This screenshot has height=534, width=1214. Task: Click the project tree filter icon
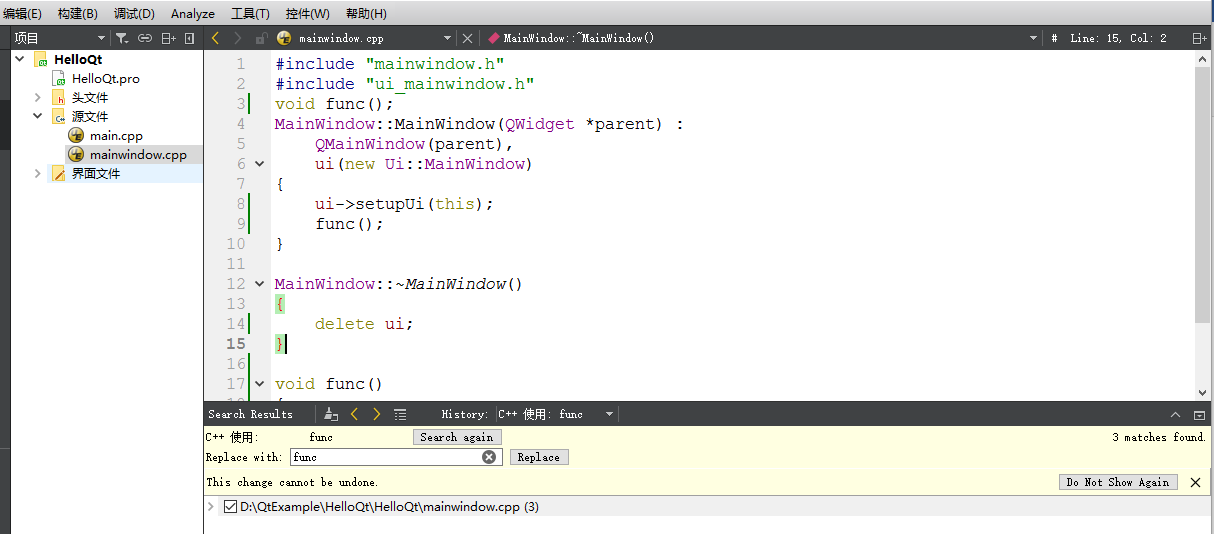tap(121, 38)
